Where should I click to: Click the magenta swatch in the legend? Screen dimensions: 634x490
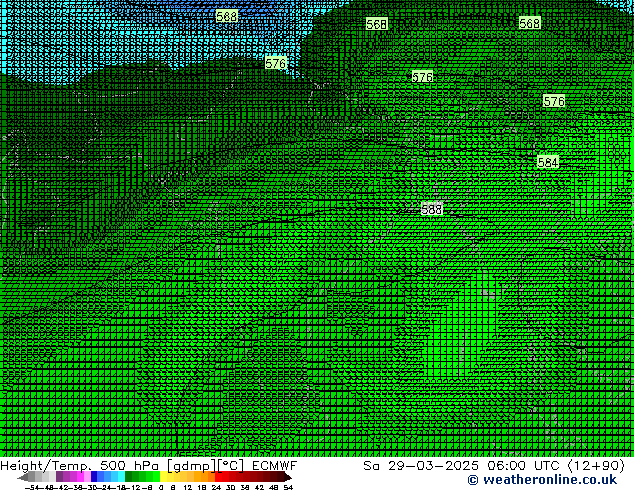(x=80, y=476)
